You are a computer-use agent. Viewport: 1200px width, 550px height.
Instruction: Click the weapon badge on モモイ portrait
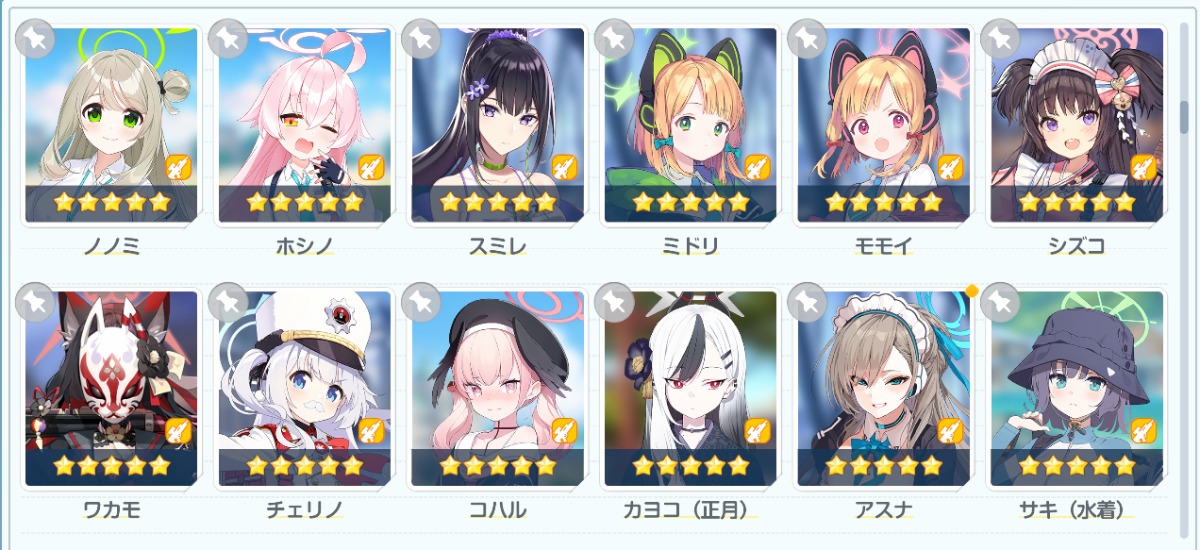click(x=950, y=167)
